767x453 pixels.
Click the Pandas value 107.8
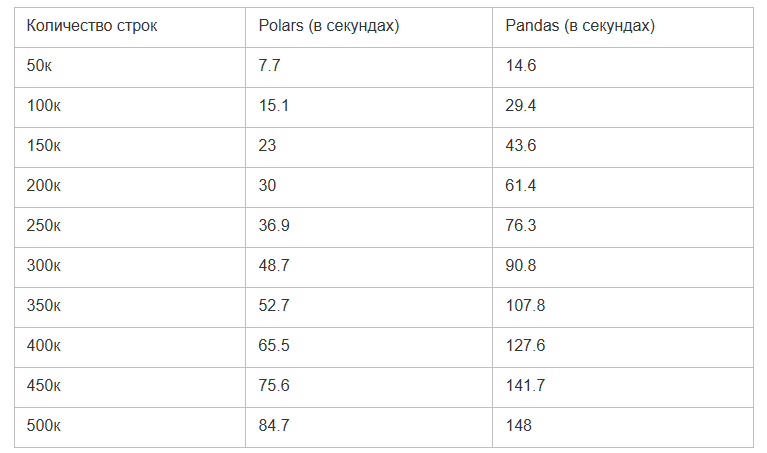[527, 306]
